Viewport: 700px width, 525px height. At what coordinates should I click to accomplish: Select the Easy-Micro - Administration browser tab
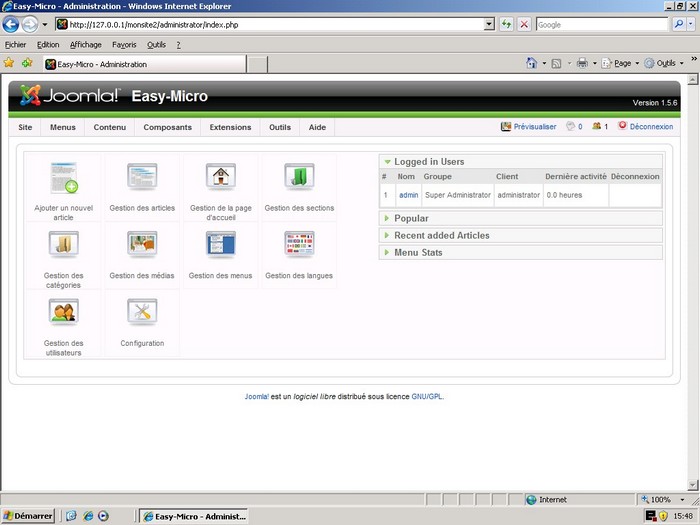(145, 64)
